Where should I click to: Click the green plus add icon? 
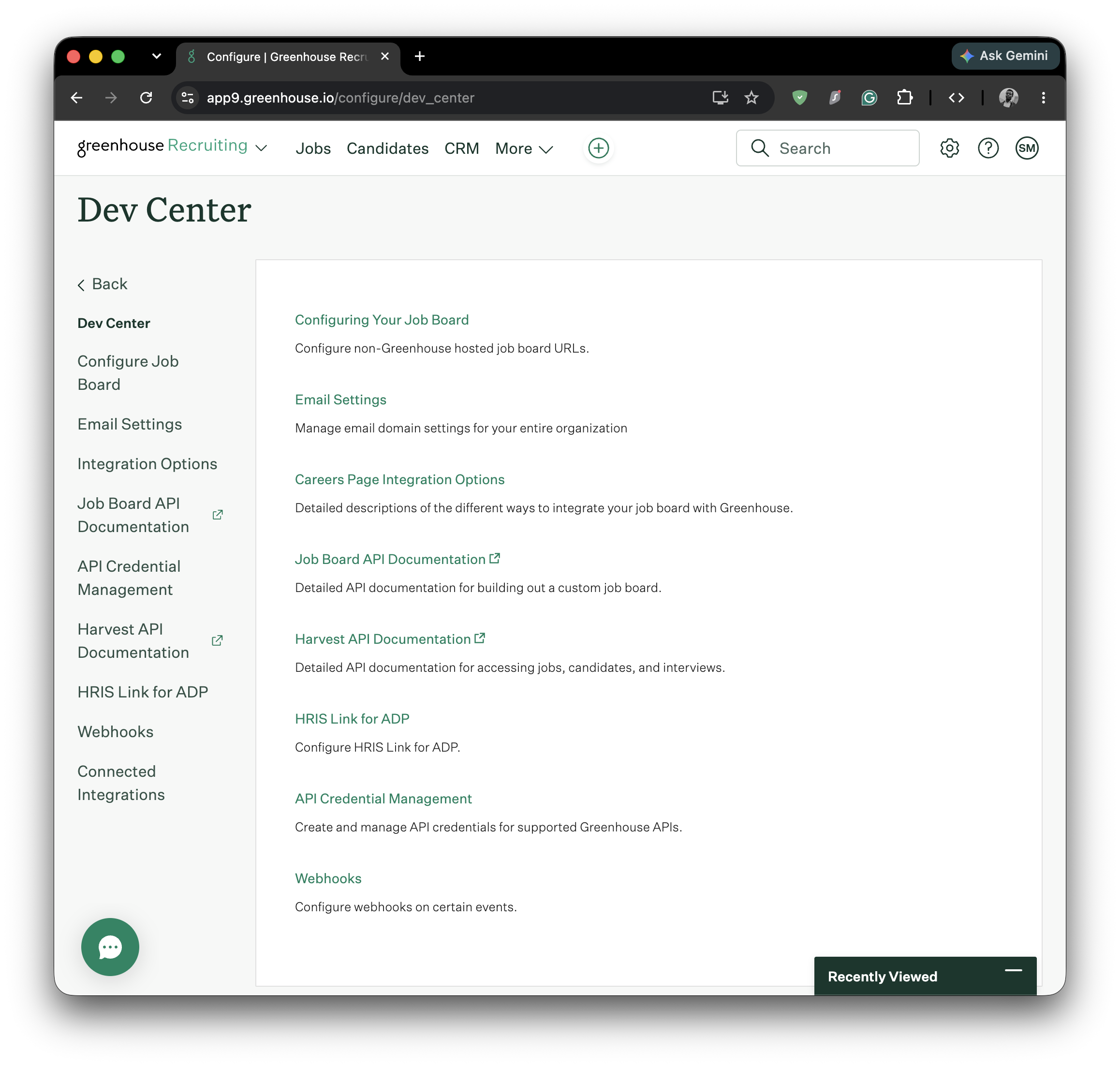click(x=598, y=148)
